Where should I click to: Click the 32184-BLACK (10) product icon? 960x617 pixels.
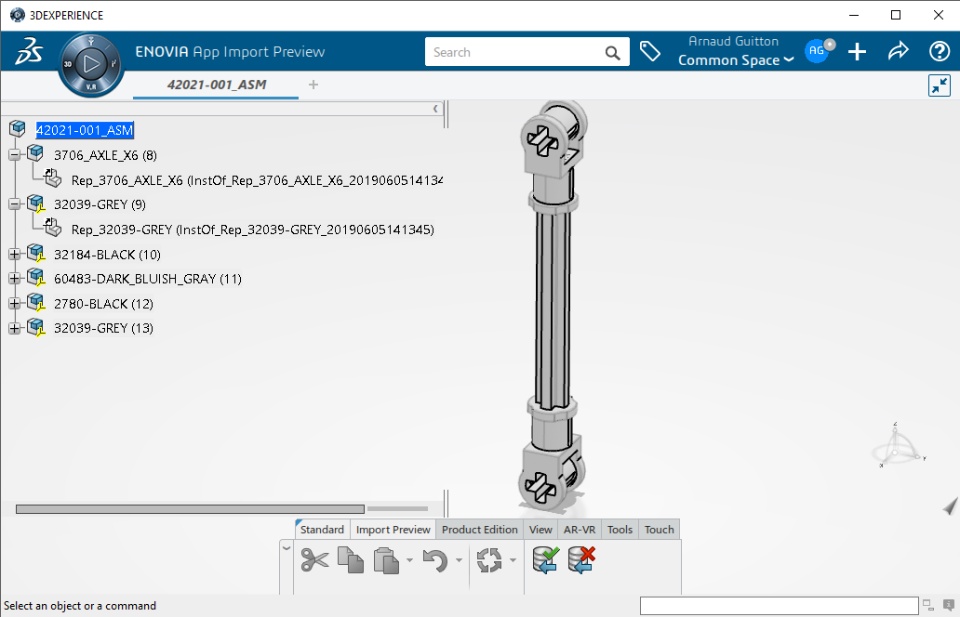click(x=36, y=253)
